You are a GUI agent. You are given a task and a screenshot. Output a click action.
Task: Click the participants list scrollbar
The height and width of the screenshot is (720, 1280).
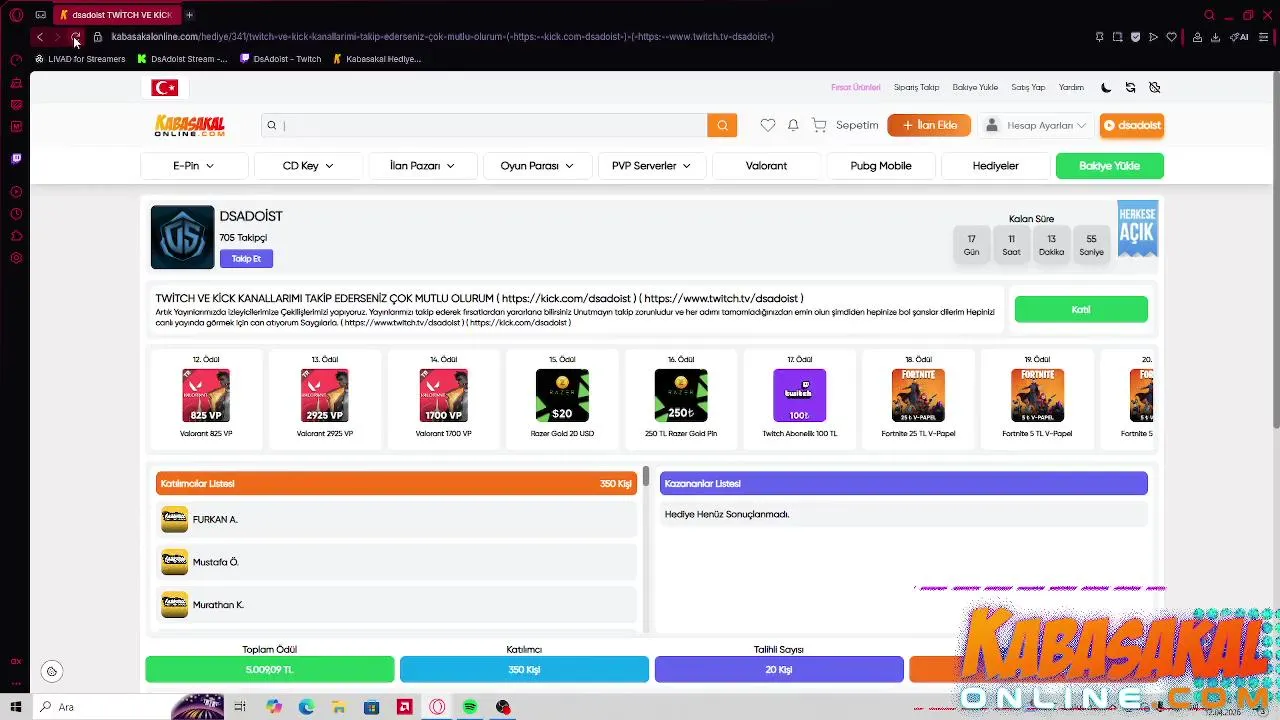(646, 477)
